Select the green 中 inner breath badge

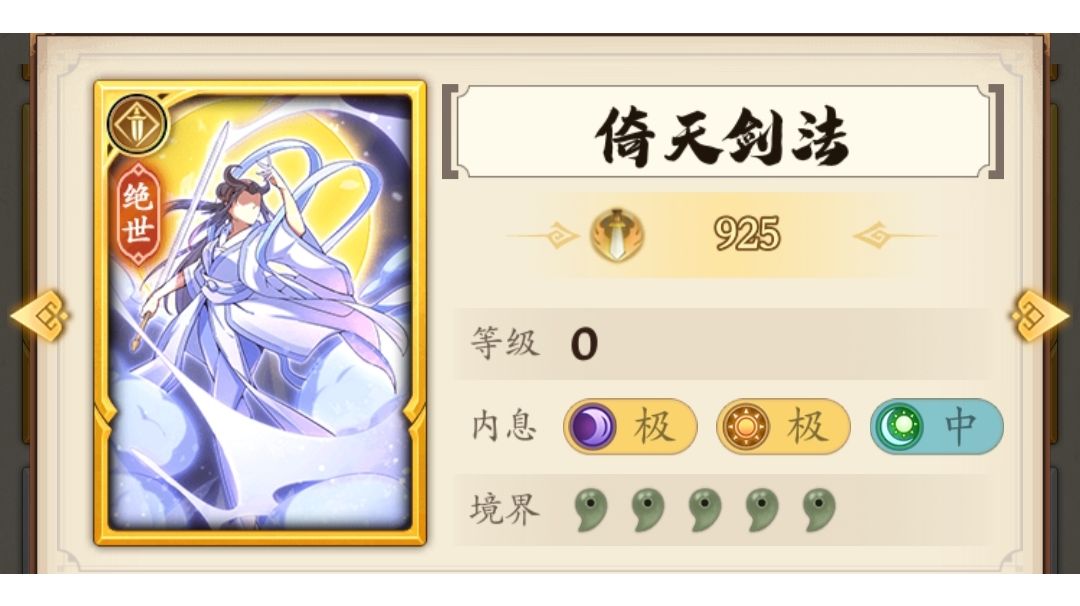[937, 426]
